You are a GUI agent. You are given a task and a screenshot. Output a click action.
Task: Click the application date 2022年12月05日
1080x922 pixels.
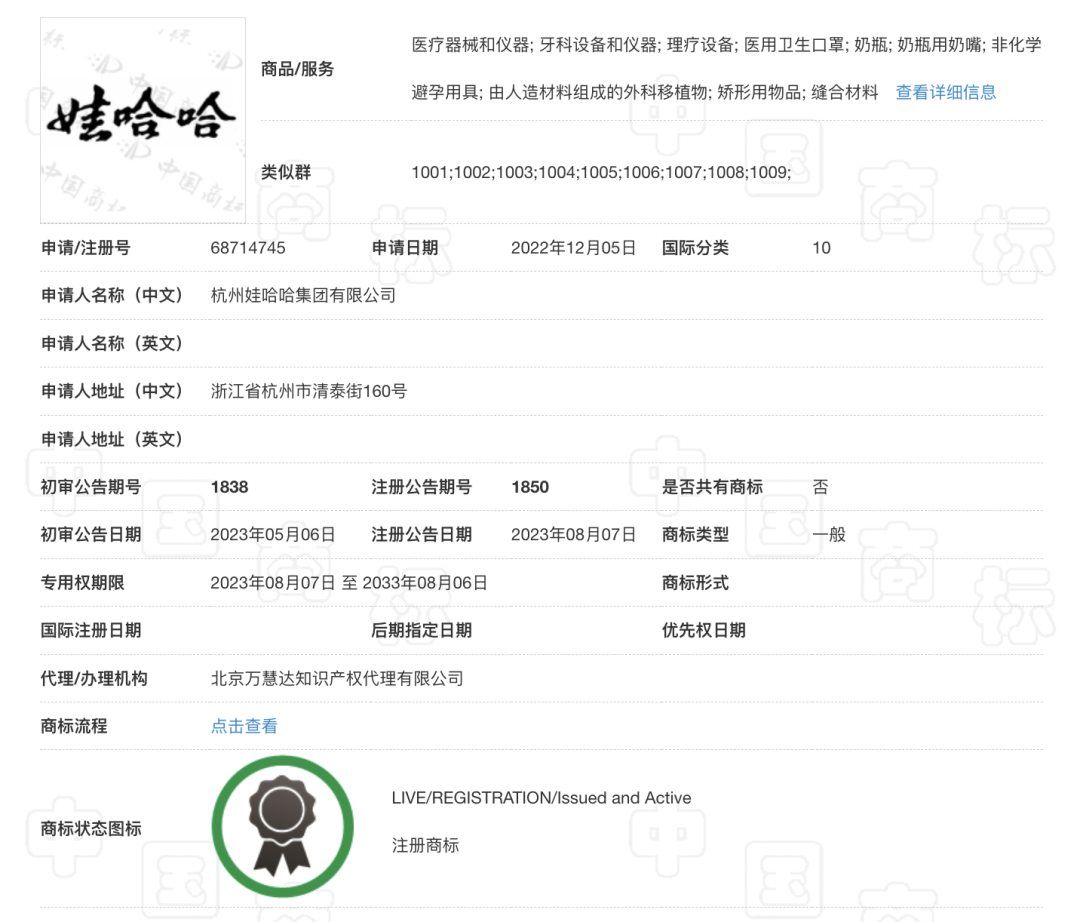point(573,248)
